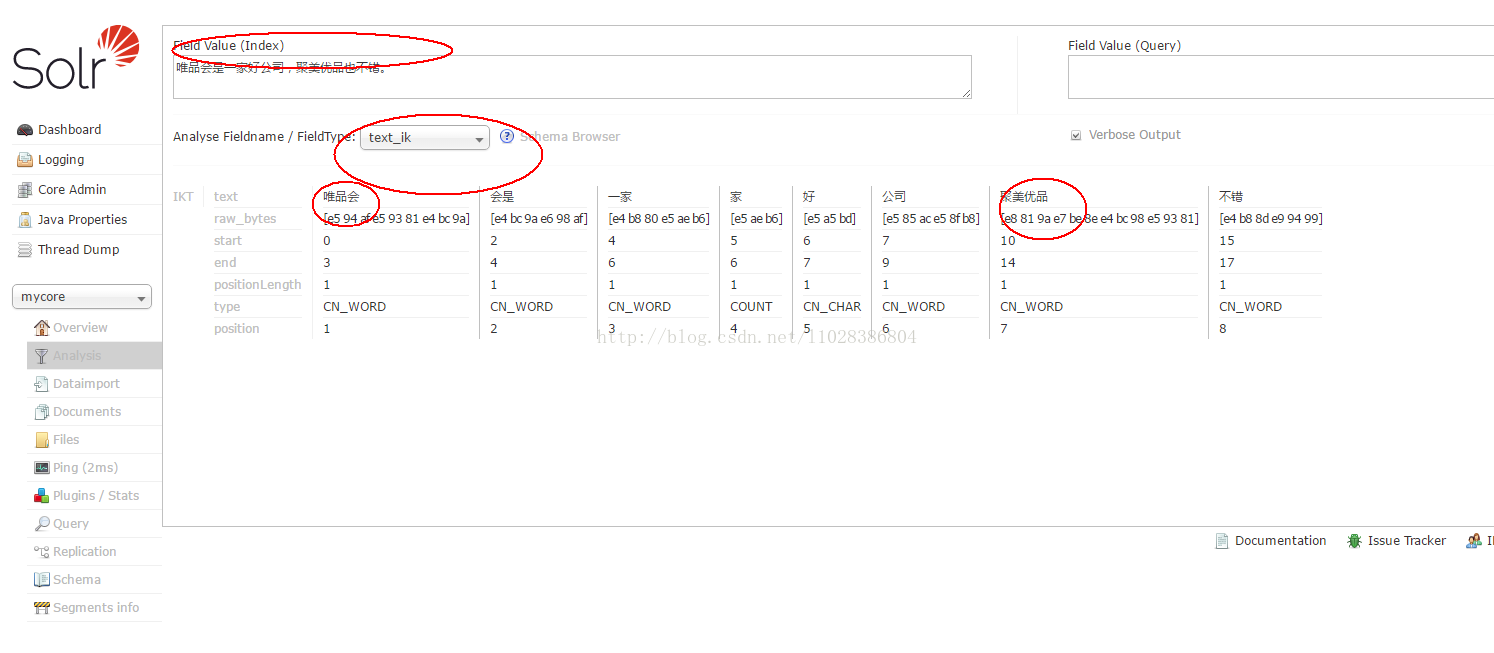Image resolution: width=1494 pixels, height=653 pixels.
Task: Click the COUNT type value
Action: click(751, 307)
